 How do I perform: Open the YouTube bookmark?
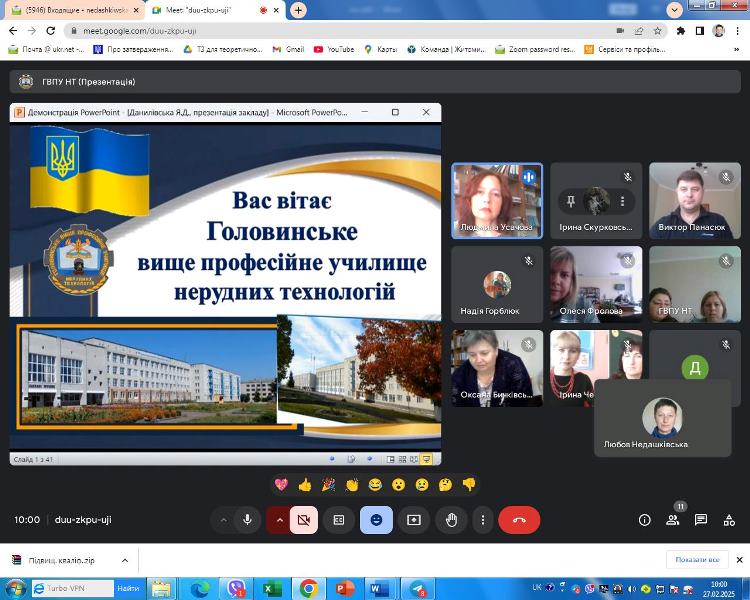334,48
